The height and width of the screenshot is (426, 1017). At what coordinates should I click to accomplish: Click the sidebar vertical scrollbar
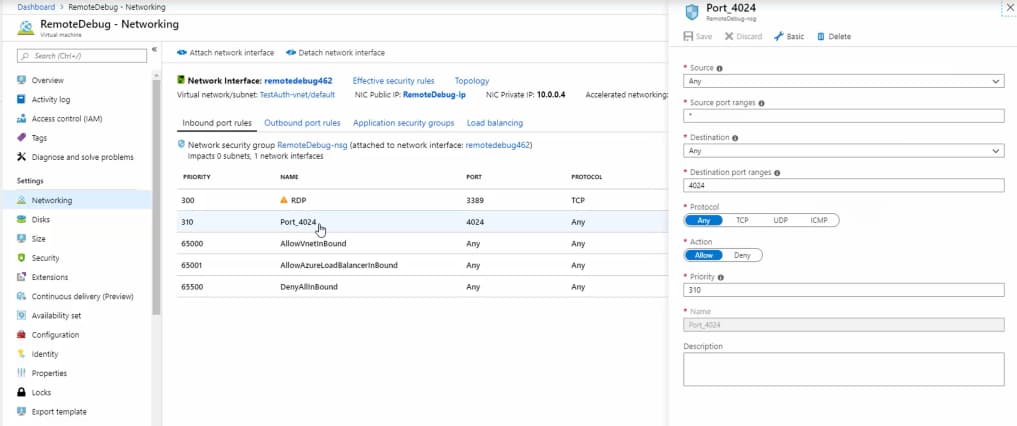[156, 198]
